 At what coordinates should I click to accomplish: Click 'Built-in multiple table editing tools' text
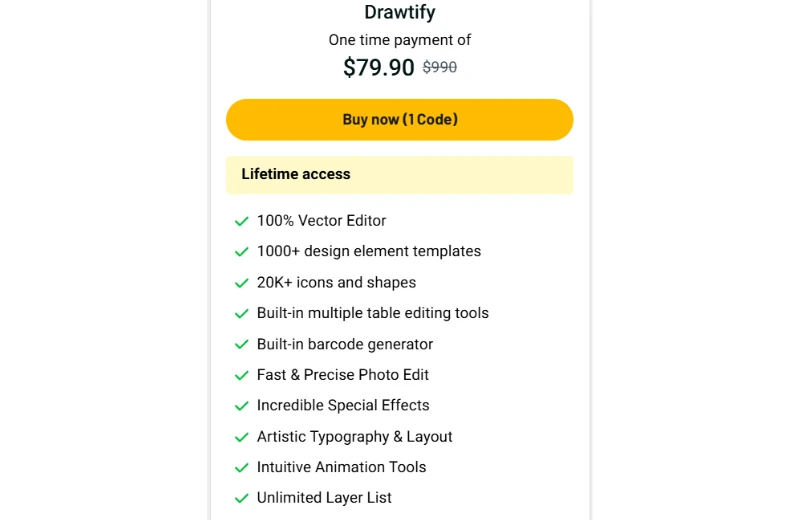pos(373,313)
